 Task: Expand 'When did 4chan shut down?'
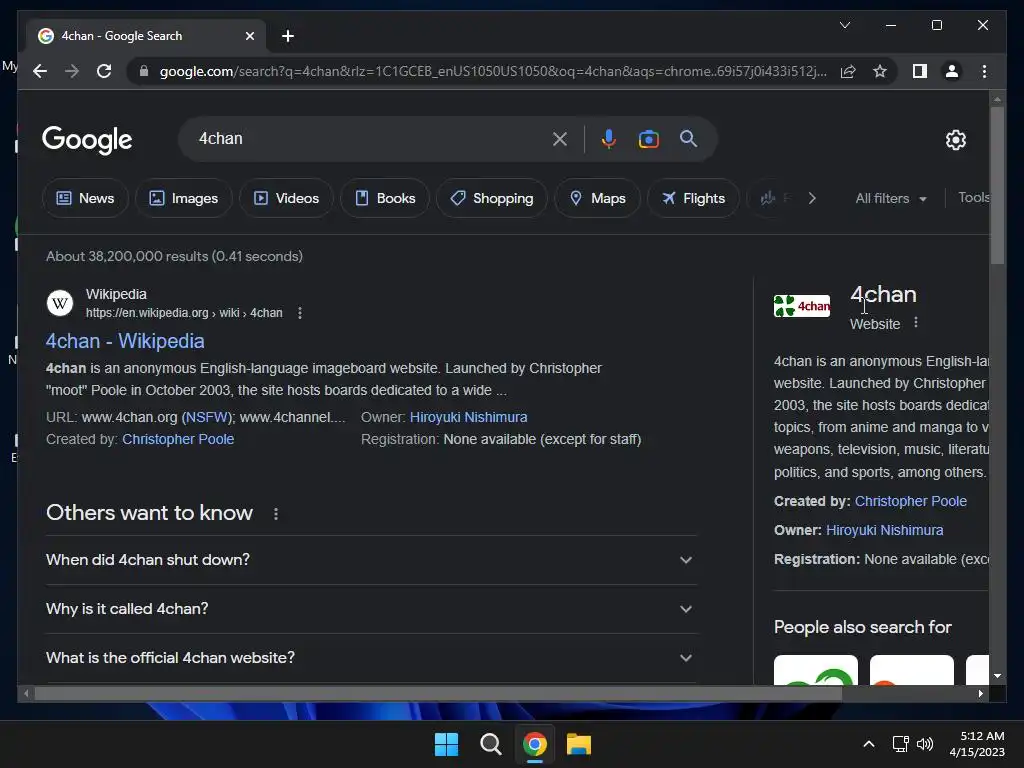371,560
